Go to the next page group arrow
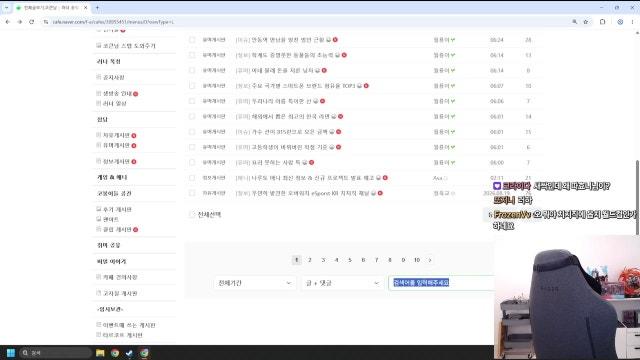 tap(430, 260)
